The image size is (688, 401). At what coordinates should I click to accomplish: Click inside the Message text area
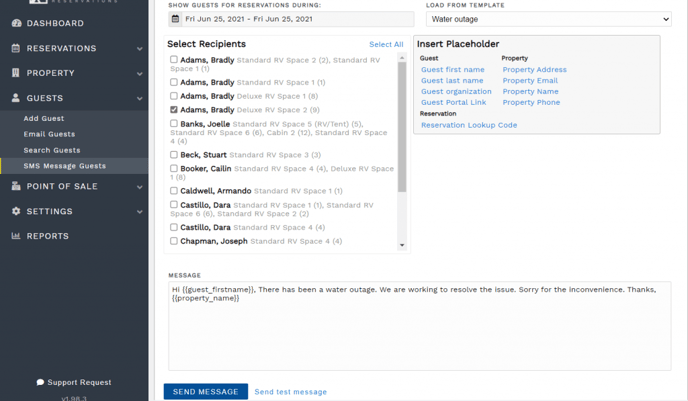pos(419,326)
